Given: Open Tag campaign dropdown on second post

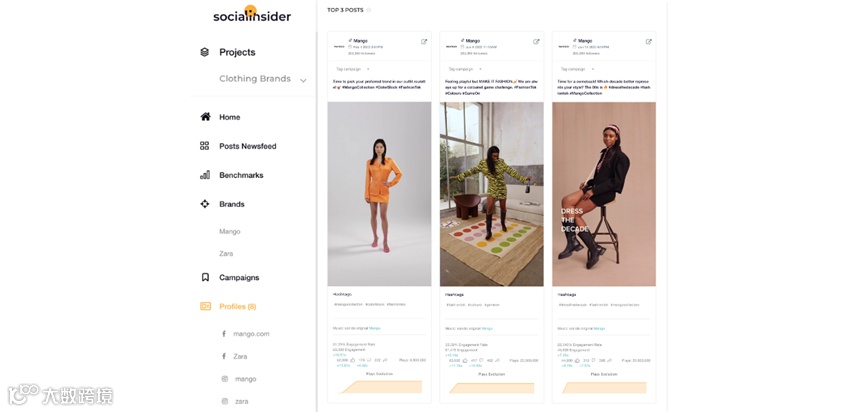Looking at the screenshot, I should click(466, 69).
